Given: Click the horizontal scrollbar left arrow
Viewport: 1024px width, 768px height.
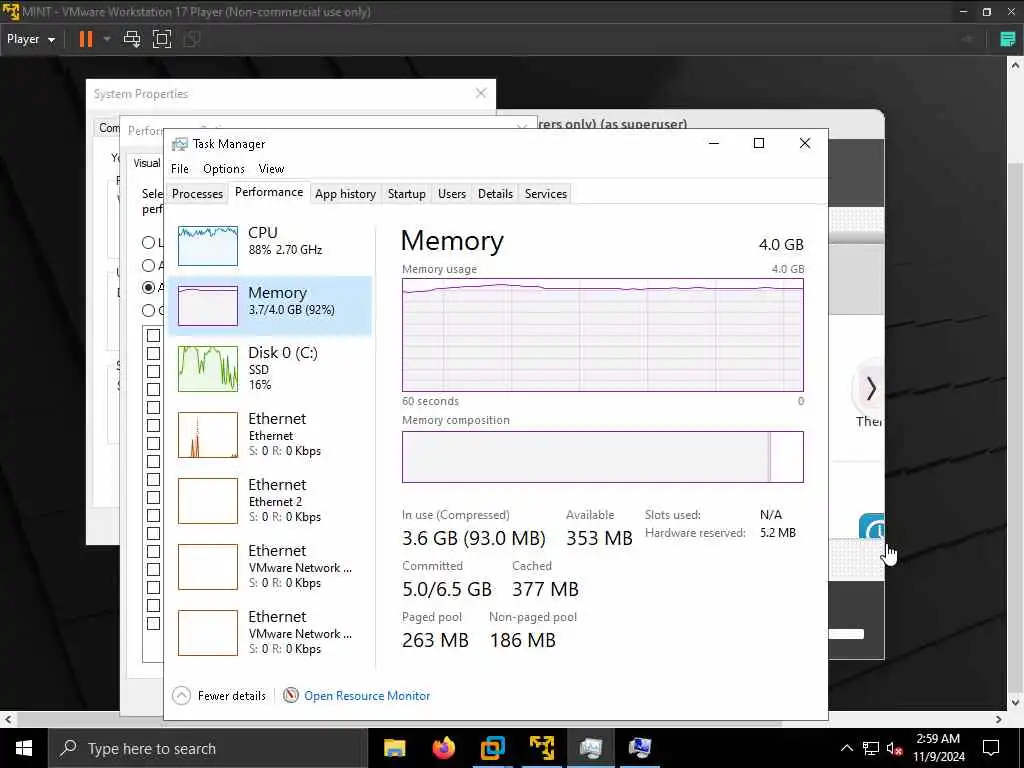Looking at the screenshot, I should pos(8,719).
